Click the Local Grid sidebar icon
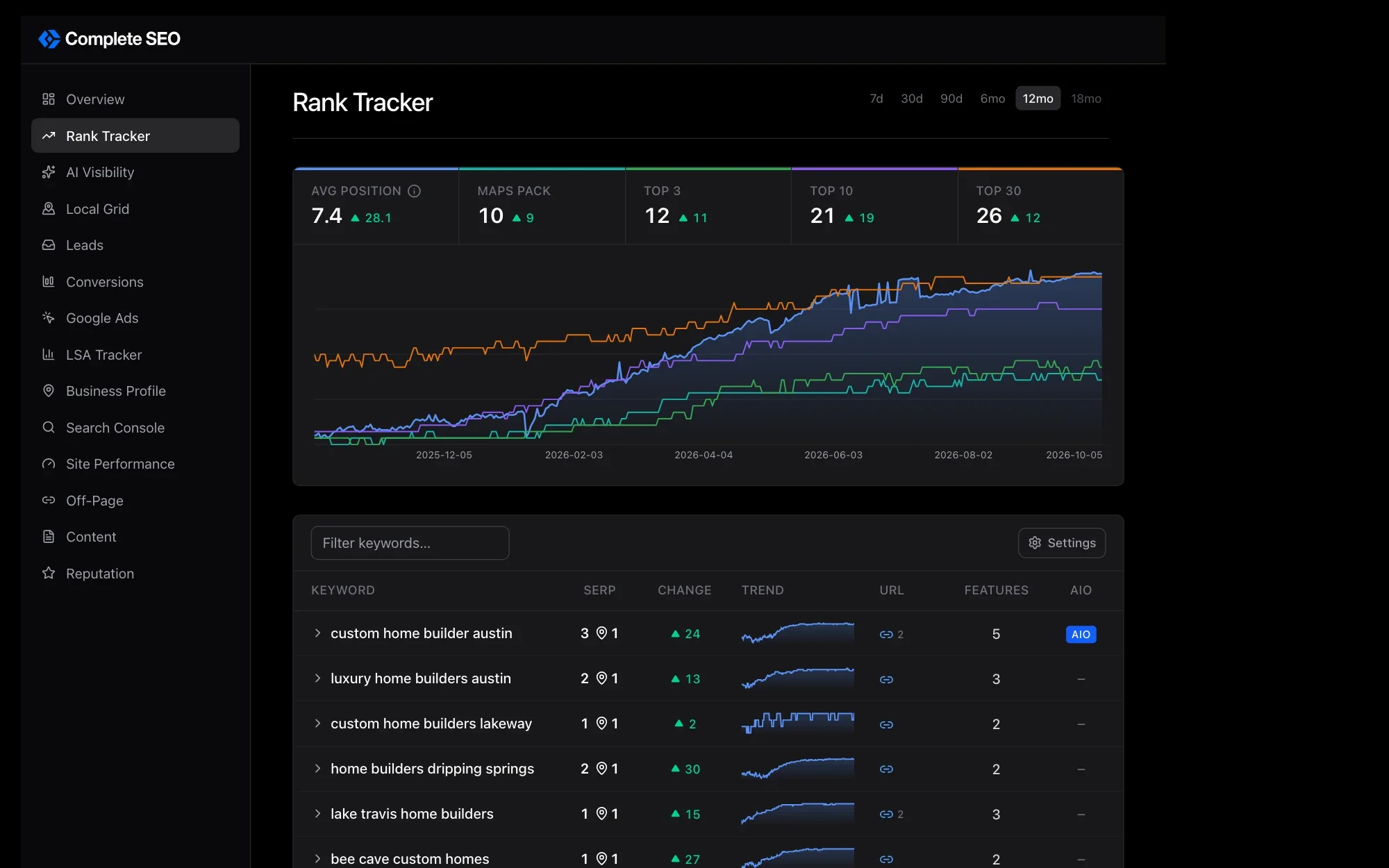1389x868 pixels. point(49,209)
